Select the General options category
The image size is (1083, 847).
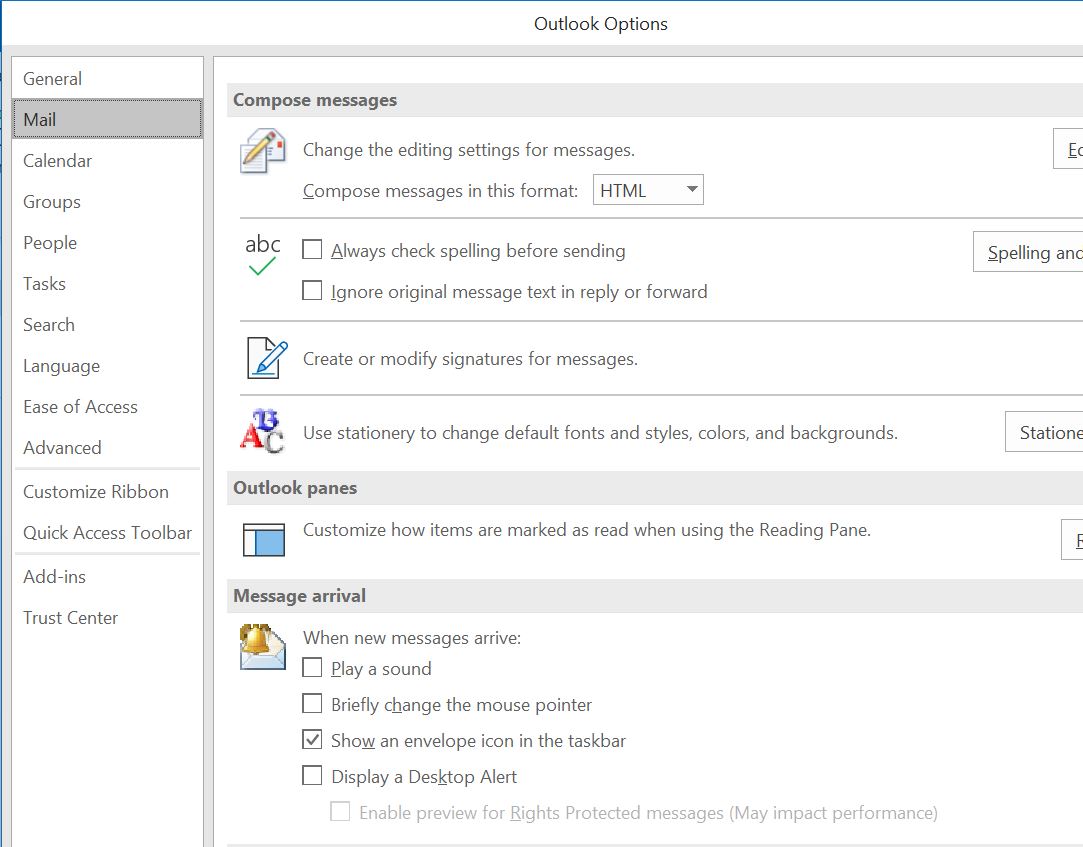pos(108,79)
